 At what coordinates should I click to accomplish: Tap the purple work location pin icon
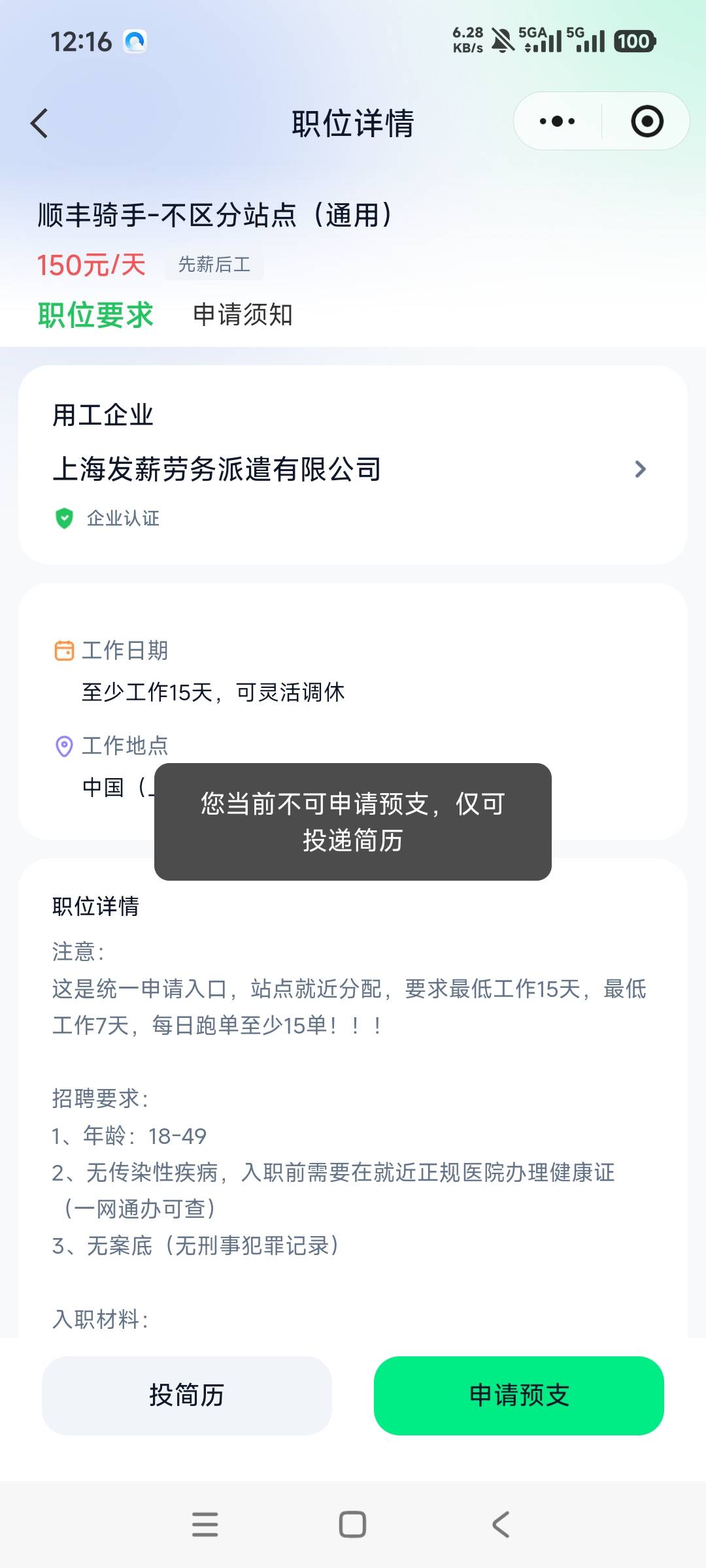click(x=64, y=745)
